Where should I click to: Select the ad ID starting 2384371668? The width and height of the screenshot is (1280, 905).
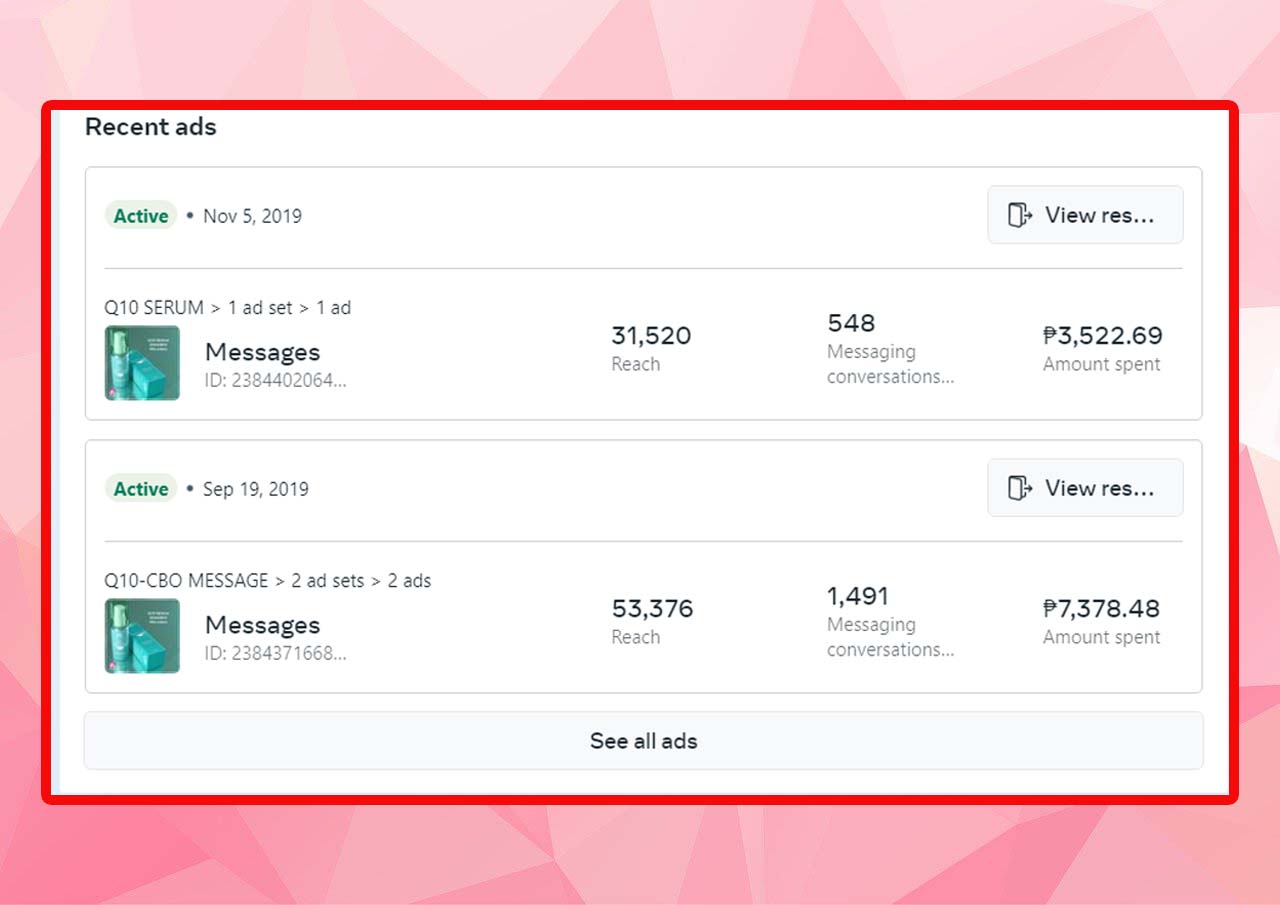coord(275,654)
